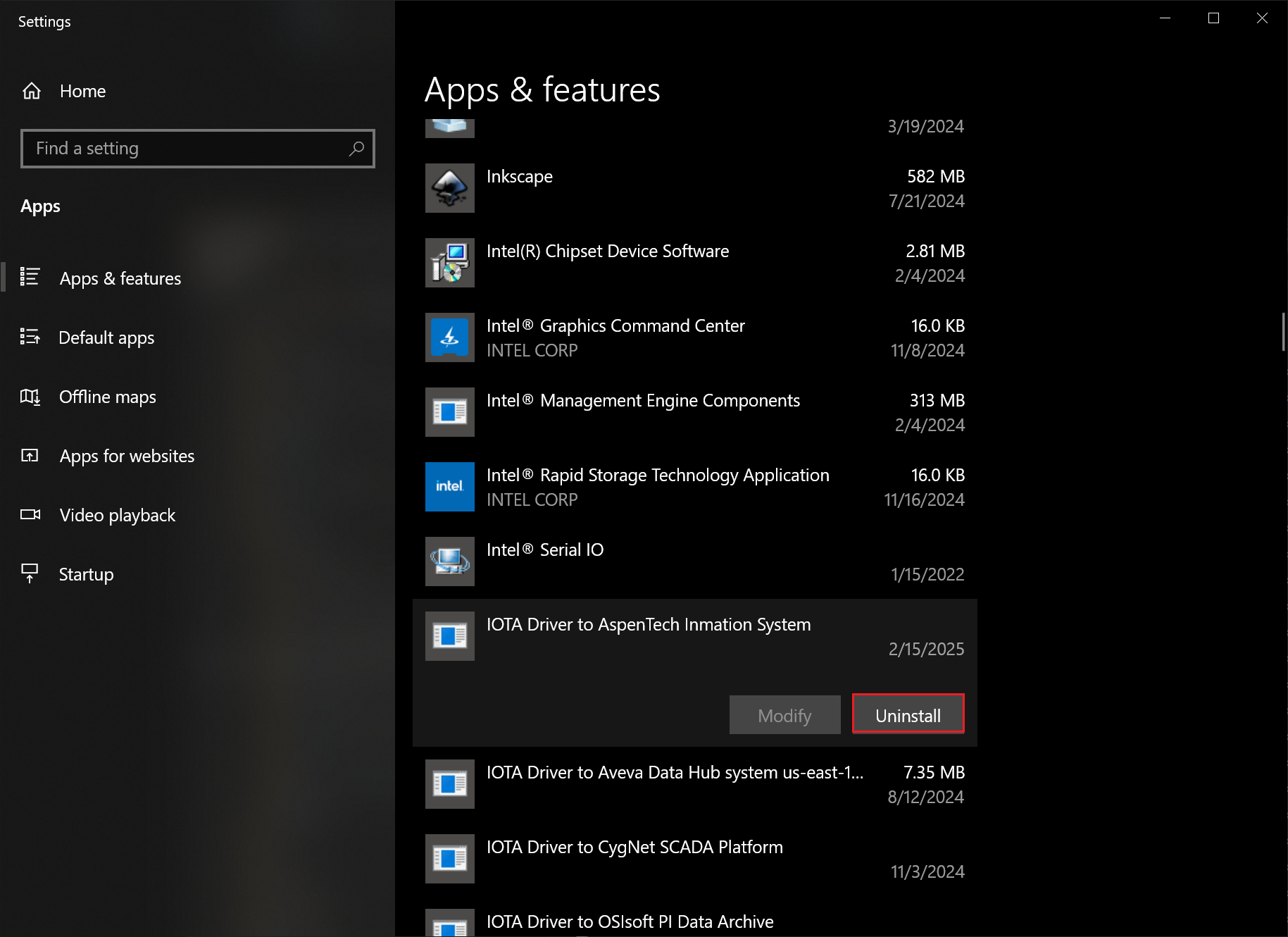Select the Inkscape entry
Image resolution: width=1288 pixels, height=937 pixels.
coord(695,188)
